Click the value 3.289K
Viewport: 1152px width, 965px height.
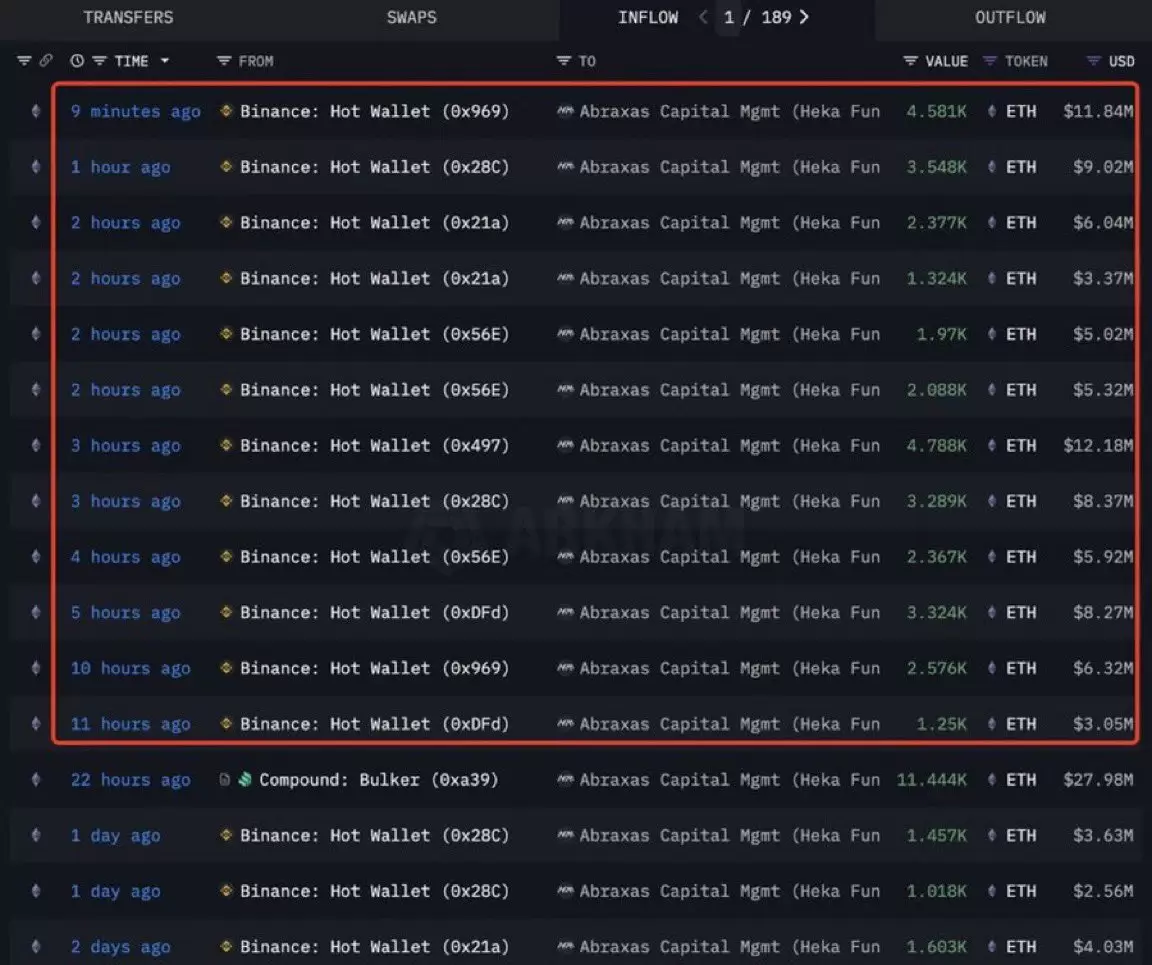coord(936,501)
